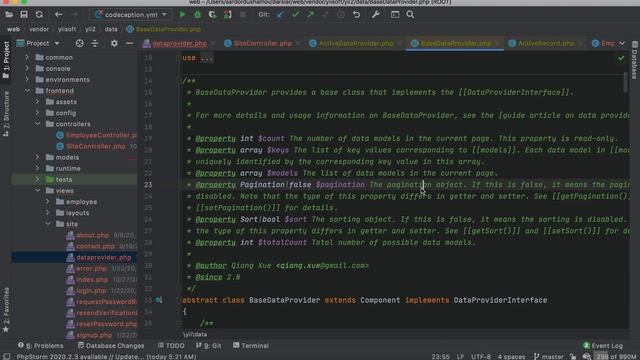Expand the employee views folder
640x360 pixels.
tap(48, 202)
